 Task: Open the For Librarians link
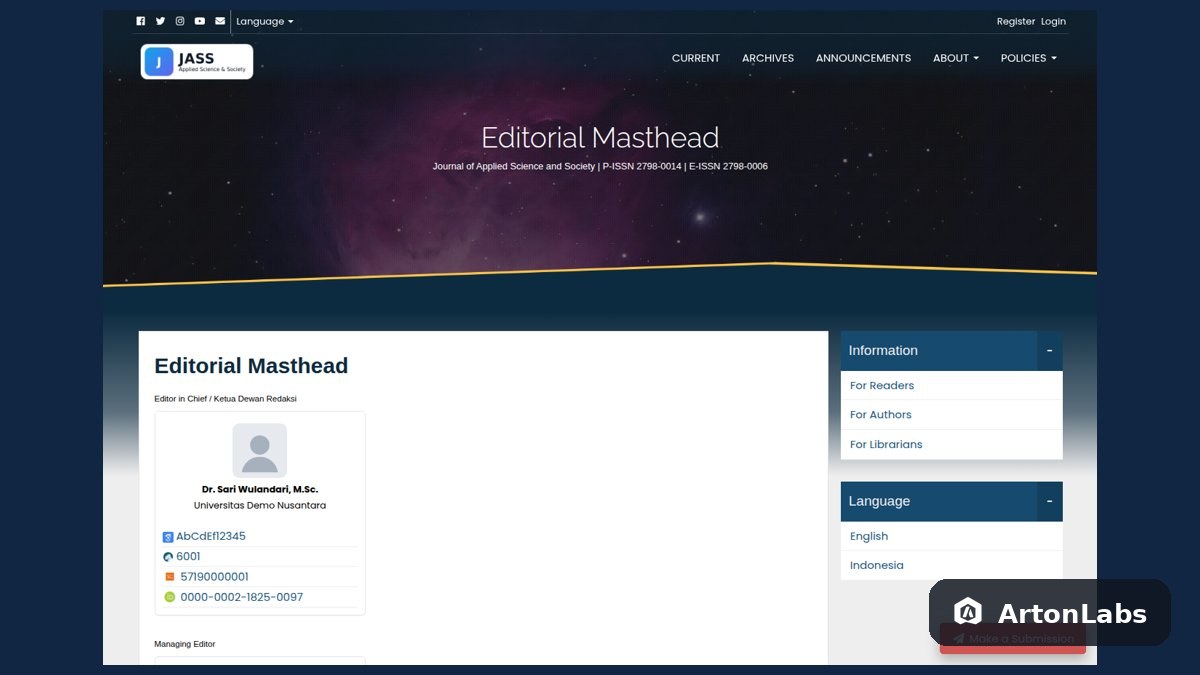coord(886,444)
